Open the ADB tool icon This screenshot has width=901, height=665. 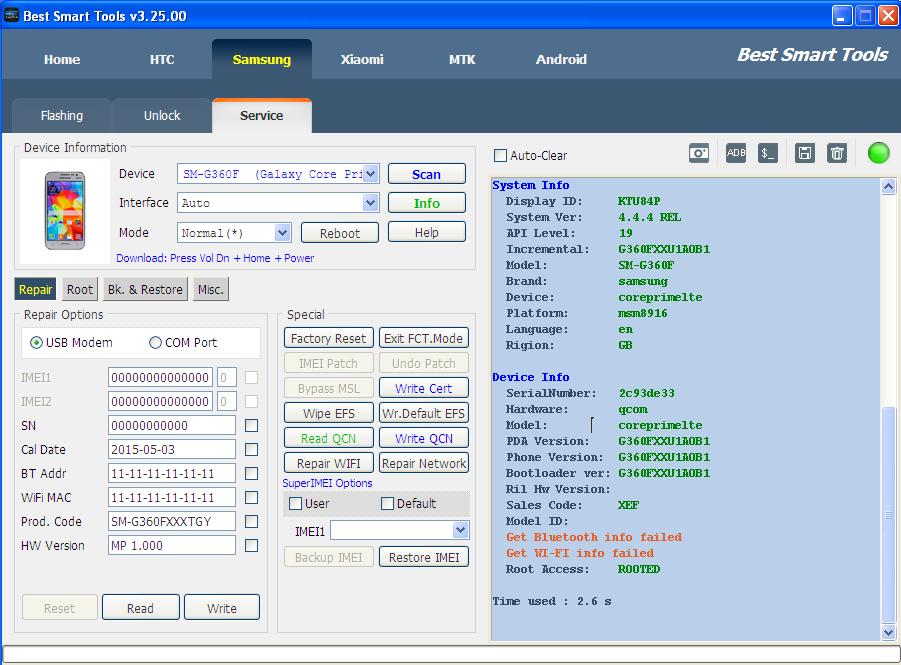[736, 153]
